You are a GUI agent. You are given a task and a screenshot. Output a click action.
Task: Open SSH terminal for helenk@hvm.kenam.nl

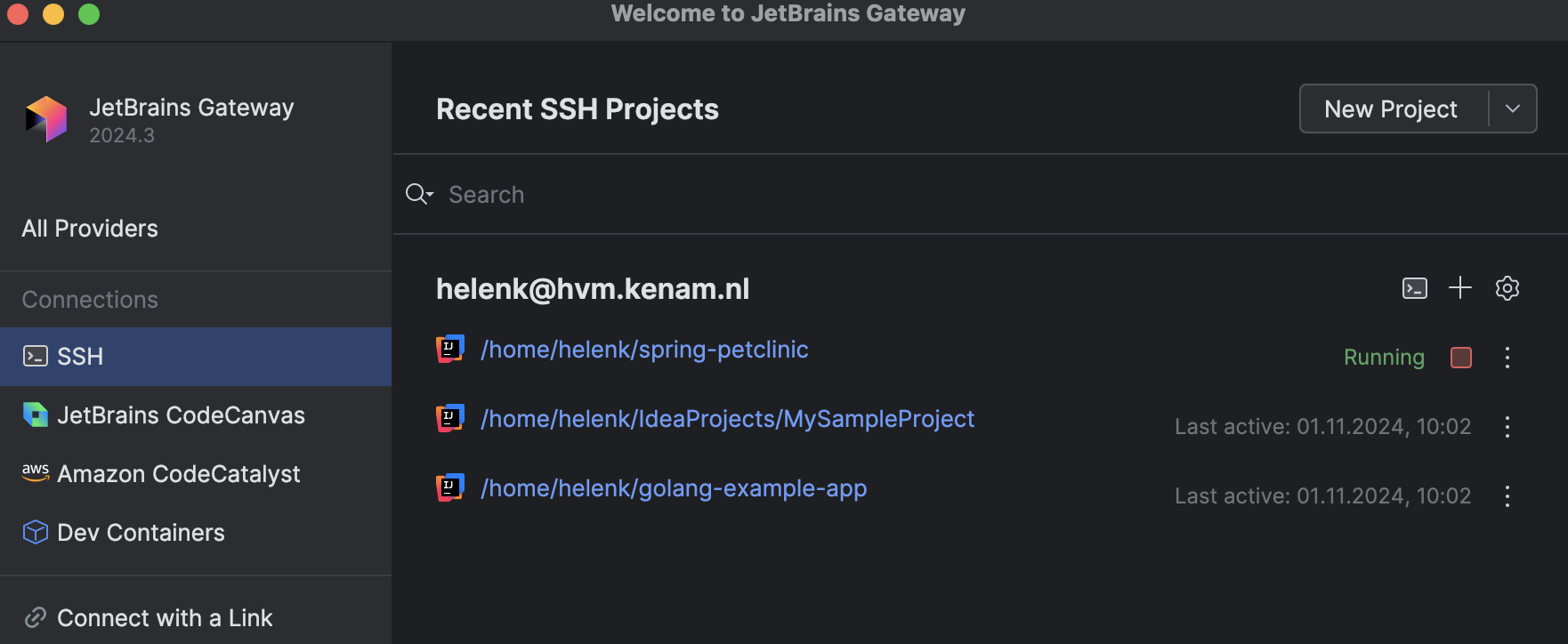1414,288
